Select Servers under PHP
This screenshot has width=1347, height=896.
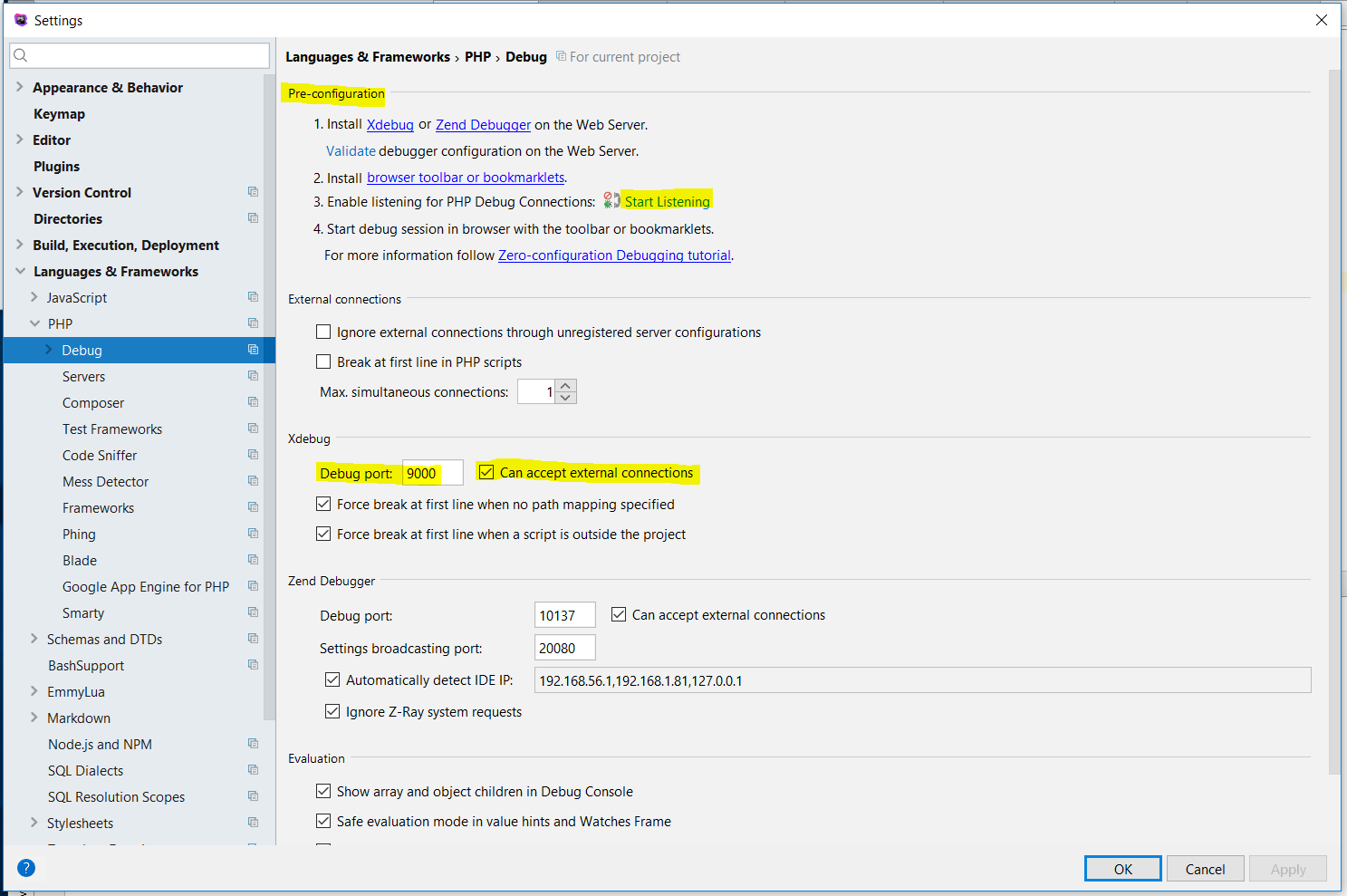pyautogui.click(x=83, y=376)
